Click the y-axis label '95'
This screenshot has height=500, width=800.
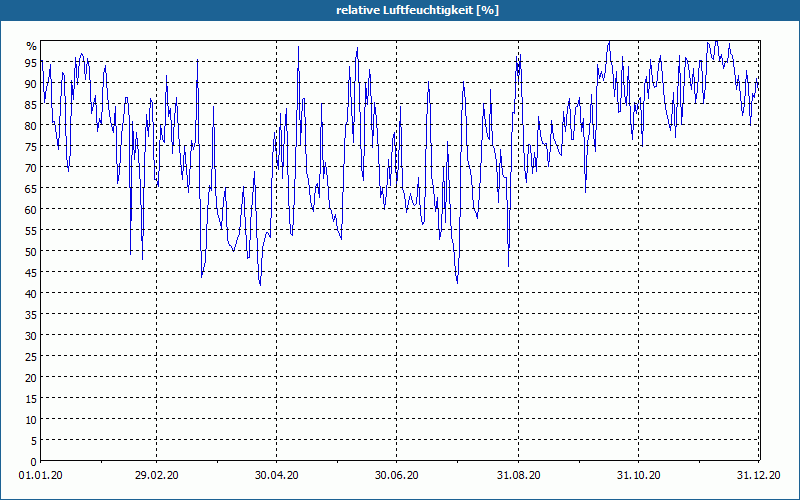[x=32, y=63]
